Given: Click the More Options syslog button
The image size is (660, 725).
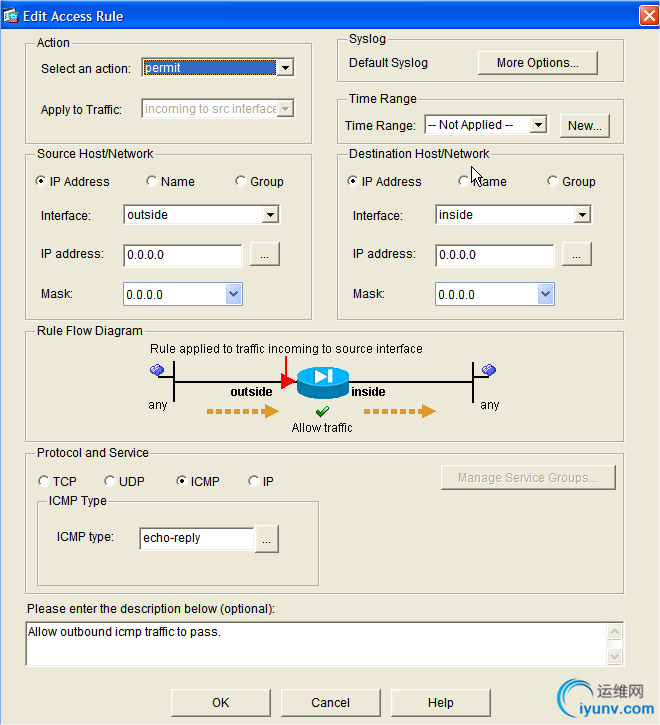Looking at the screenshot, I should click(537, 63).
